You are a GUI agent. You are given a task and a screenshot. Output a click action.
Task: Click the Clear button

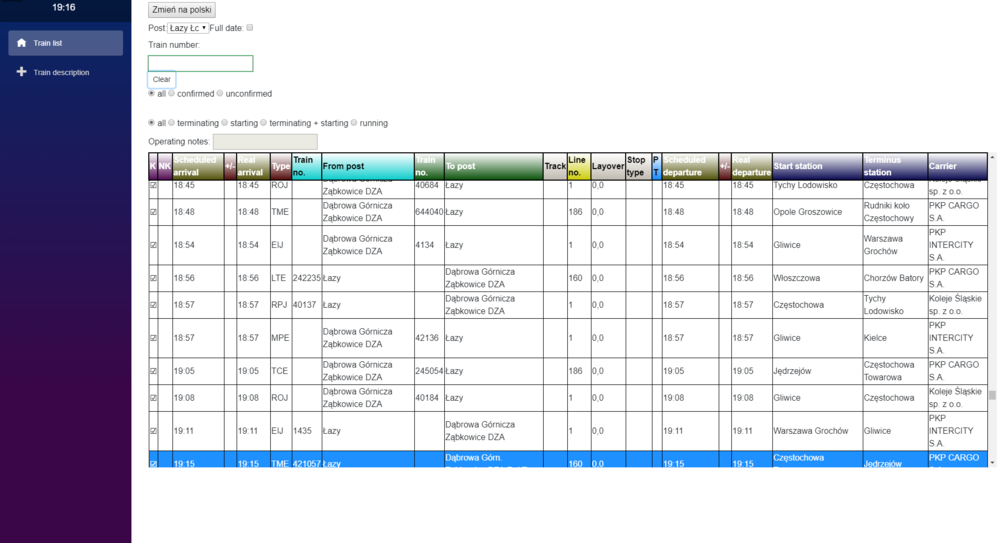click(161, 79)
